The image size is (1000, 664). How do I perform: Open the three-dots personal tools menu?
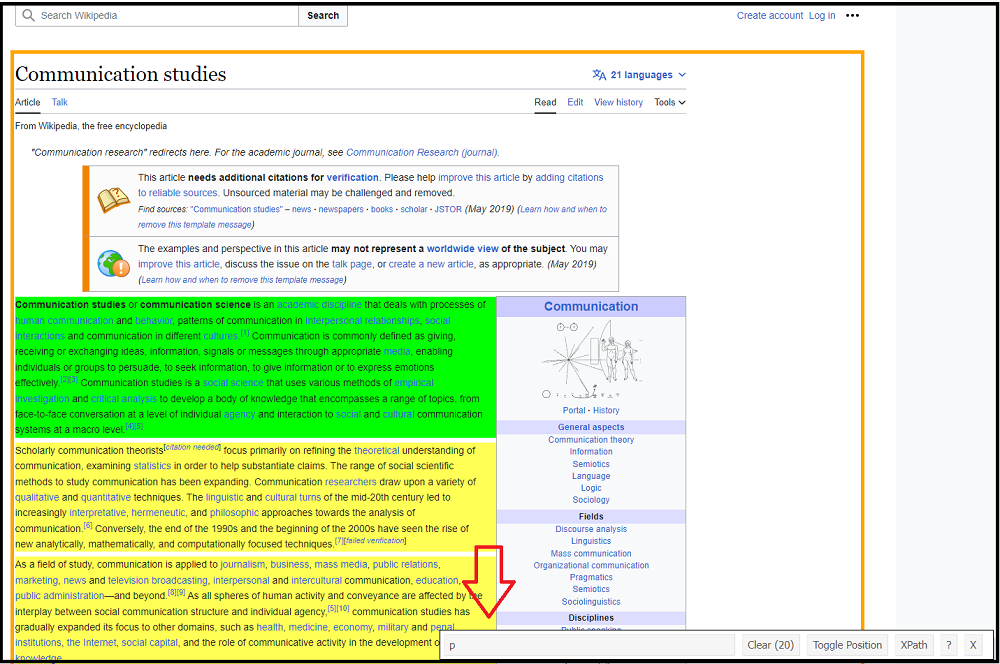point(852,16)
